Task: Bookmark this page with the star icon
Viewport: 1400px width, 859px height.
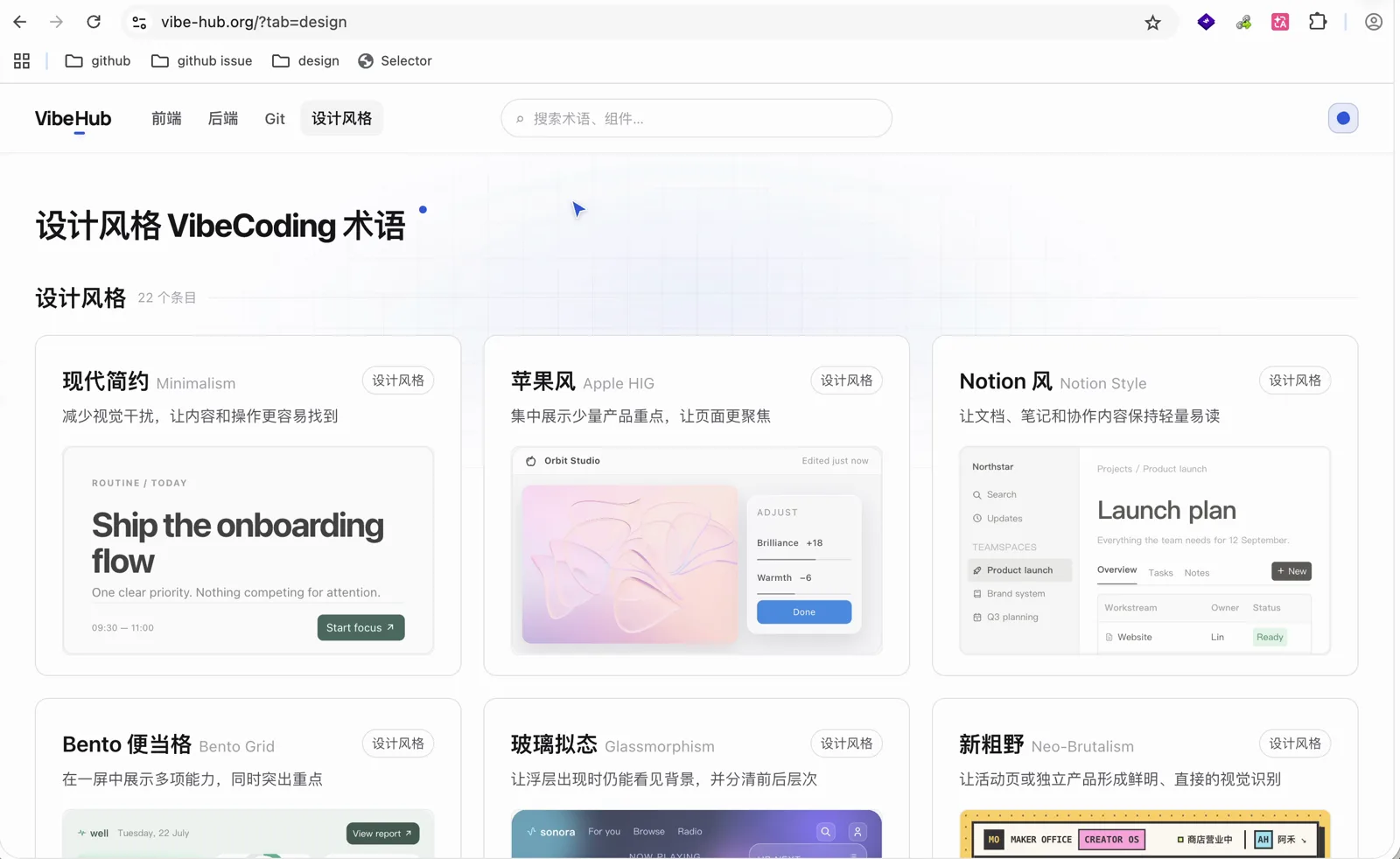Action: pyautogui.click(x=1152, y=23)
